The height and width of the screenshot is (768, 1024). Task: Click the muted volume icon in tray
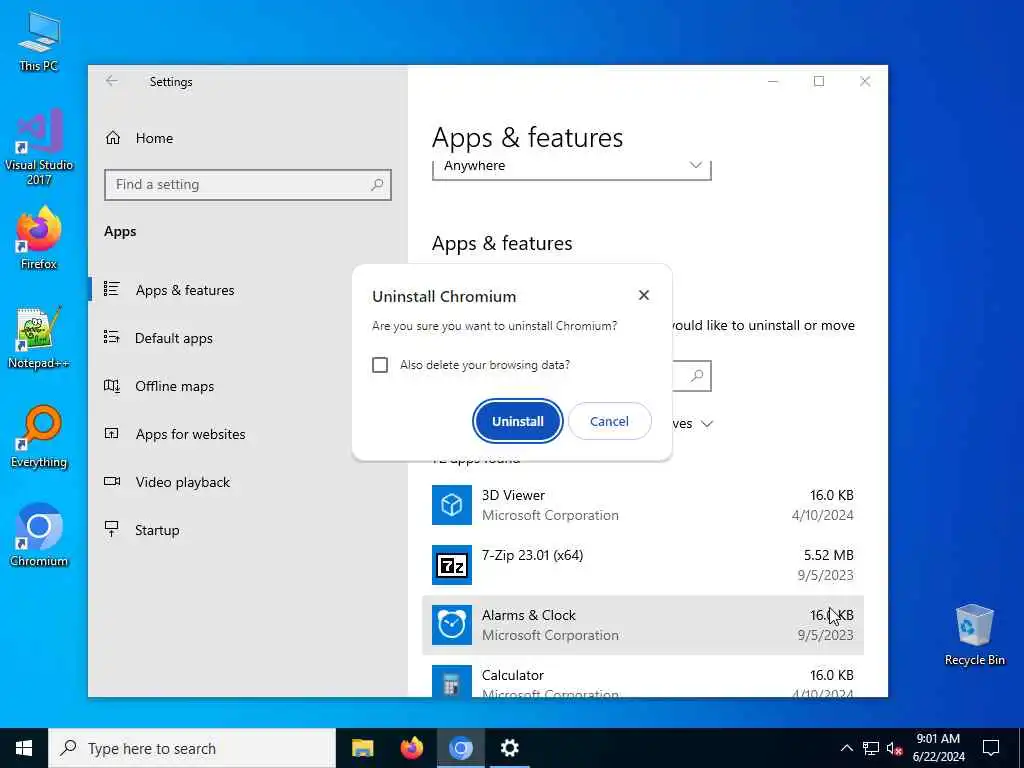click(x=895, y=748)
